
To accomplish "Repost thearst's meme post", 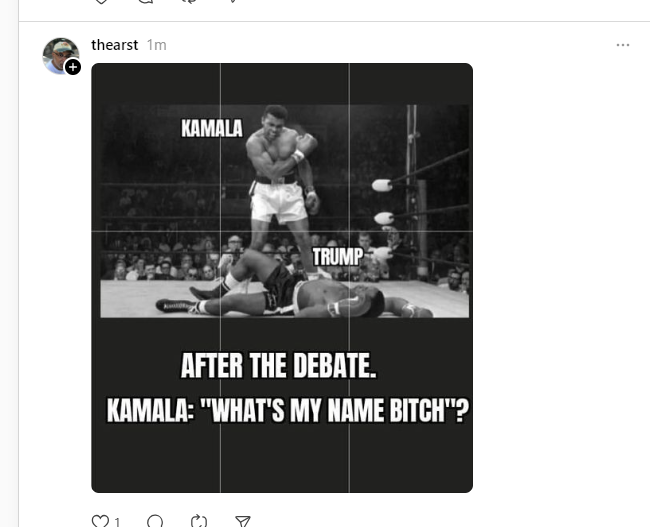I will 199,521.
